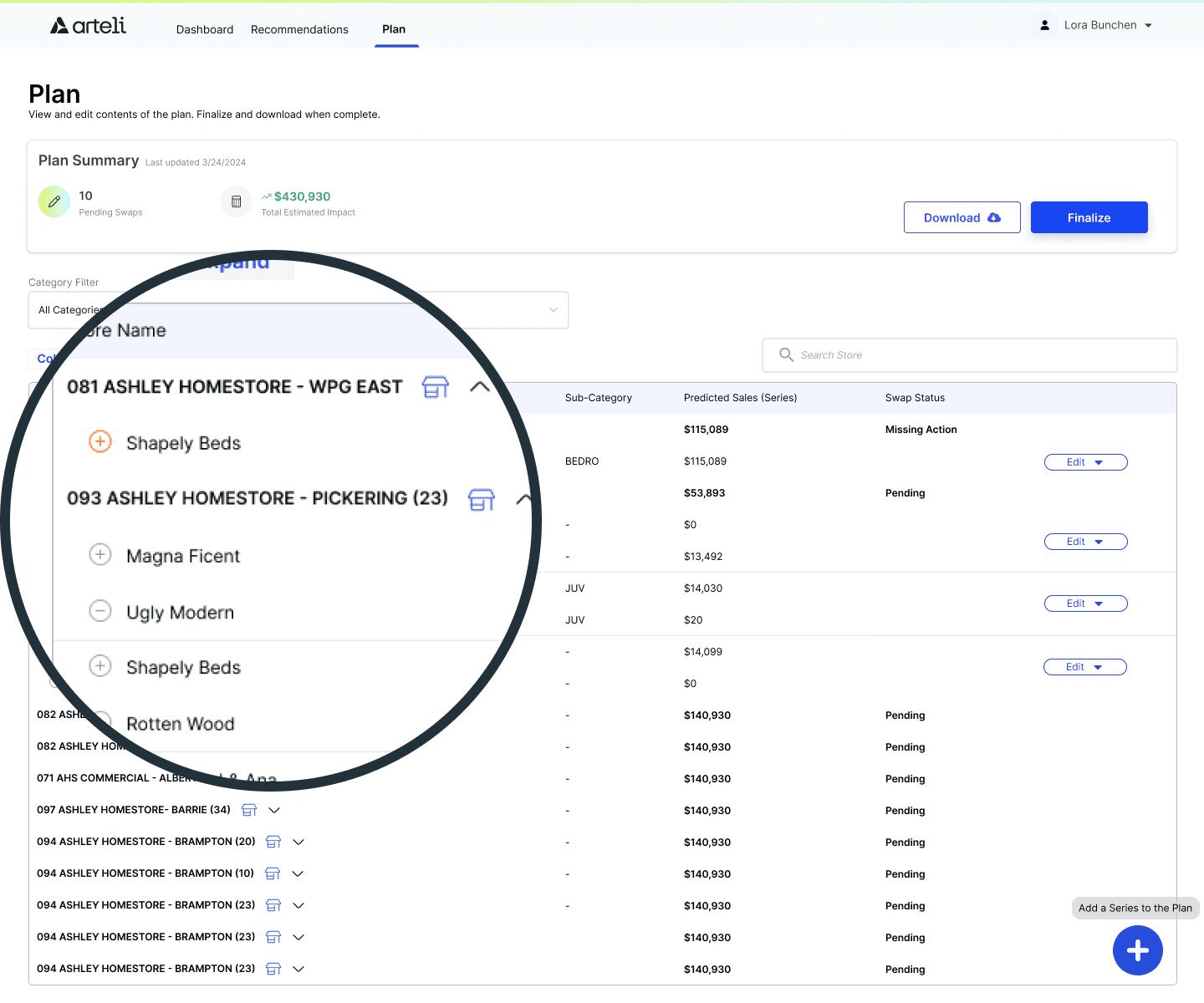
Task: Expand the 097 Ashley Homestore Barrie row
Action: click(x=274, y=810)
